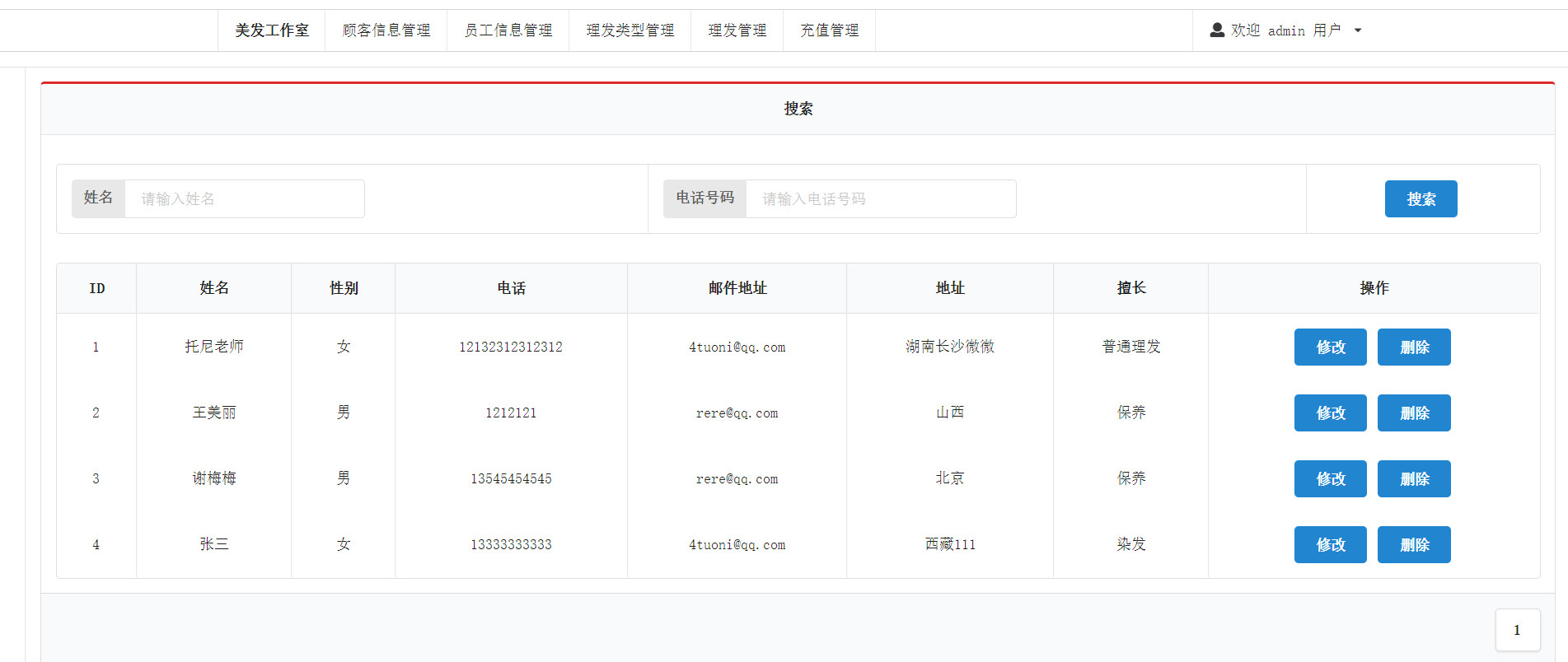Click the 擅长 column header
The image size is (1568, 662).
point(1131,288)
